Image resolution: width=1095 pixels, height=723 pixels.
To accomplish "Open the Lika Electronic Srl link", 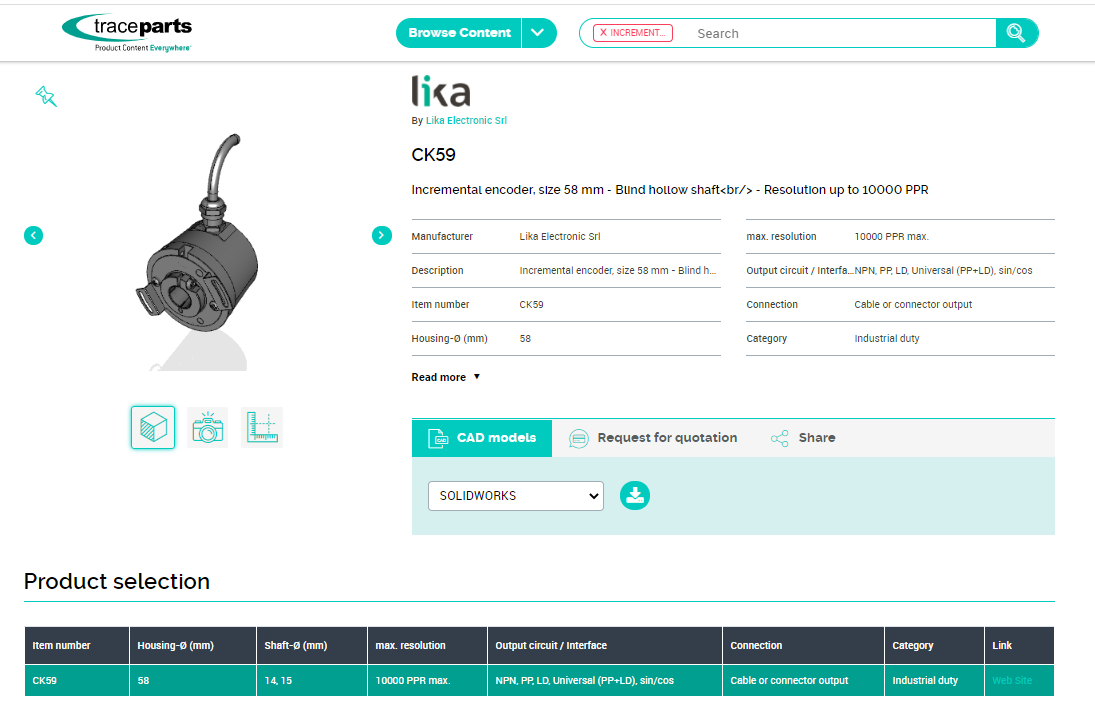I will point(466,120).
